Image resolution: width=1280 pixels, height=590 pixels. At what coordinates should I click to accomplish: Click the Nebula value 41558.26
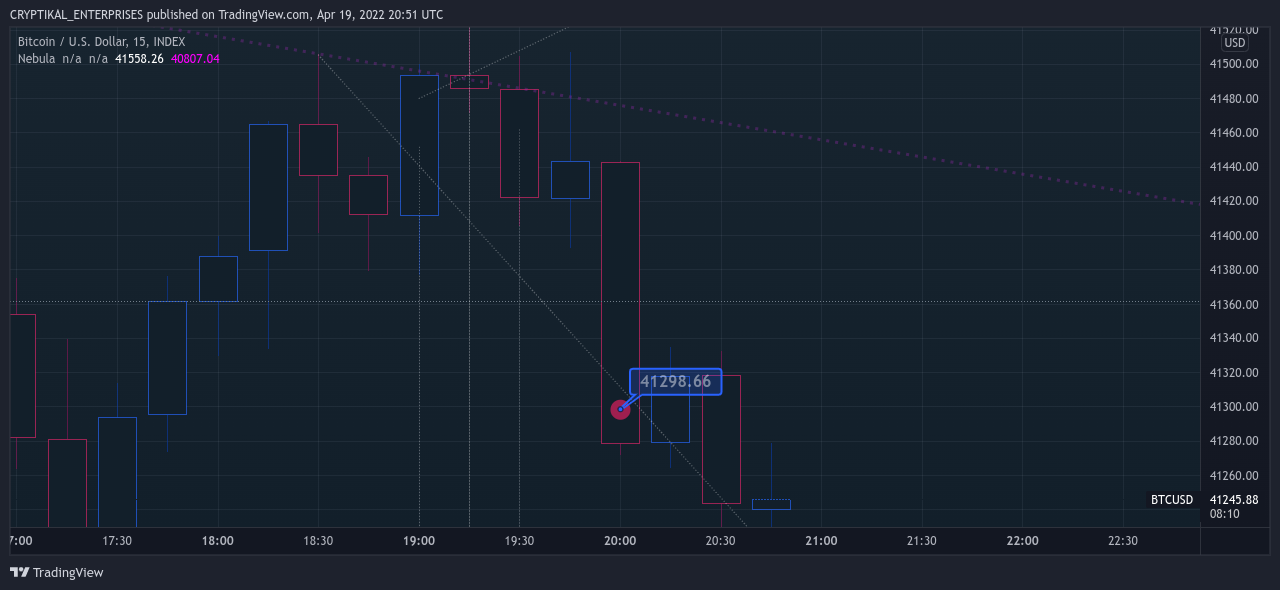[139, 59]
